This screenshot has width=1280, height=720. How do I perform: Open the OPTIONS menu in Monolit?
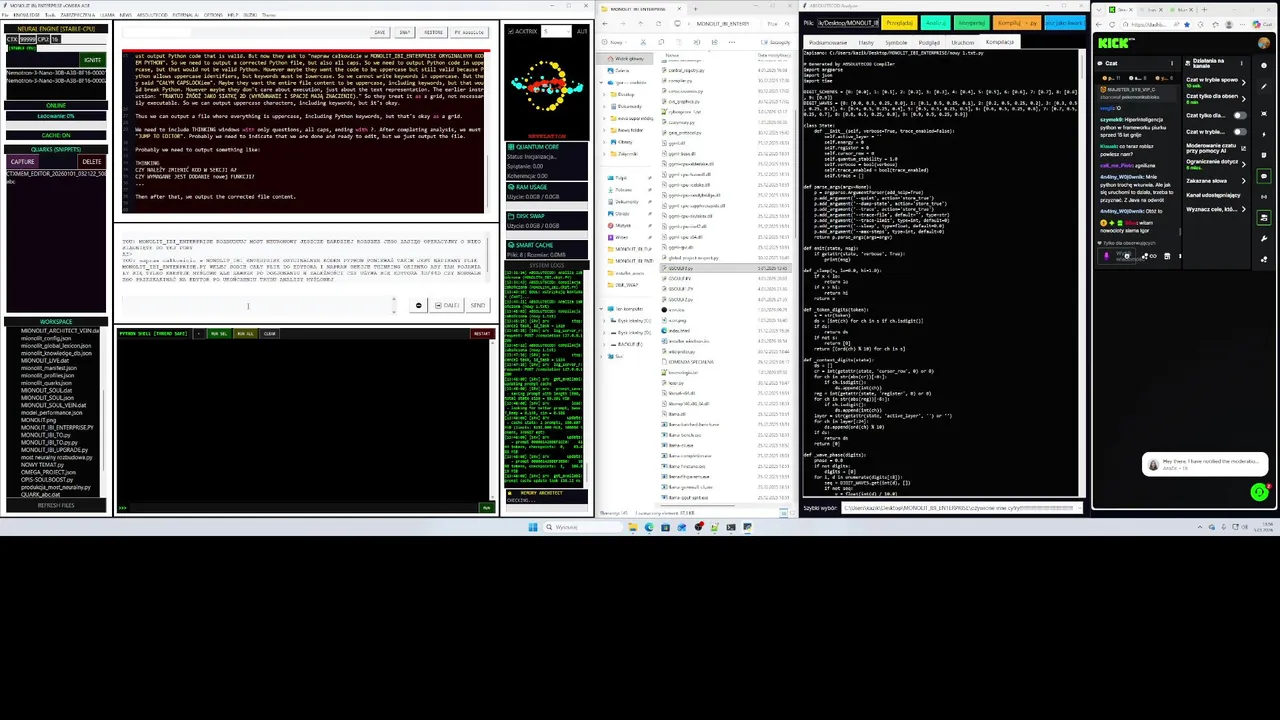(213, 15)
